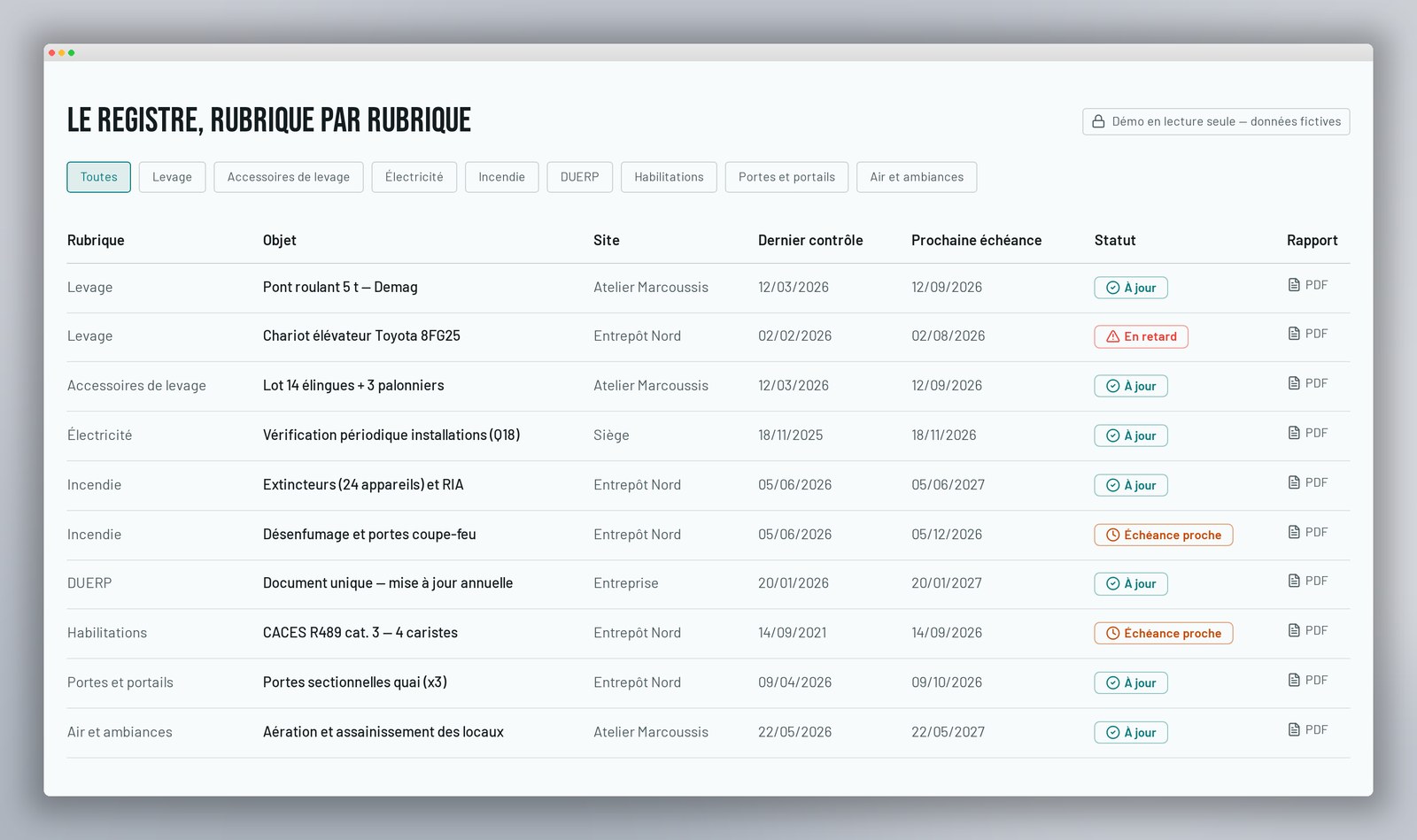Click the 'En retard' warning status badge
The height and width of the screenshot is (840, 1417).
[1141, 336]
